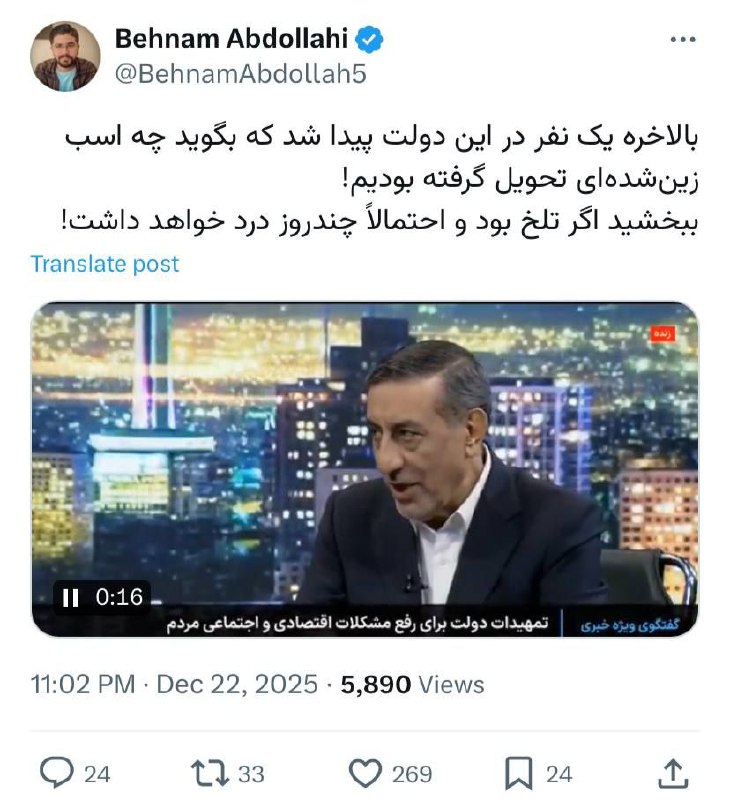Click the 11:02 PM Dec 22, 2025 timestamp
Screen dimensions: 730x800
pyautogui.click(x=174, y=684)
